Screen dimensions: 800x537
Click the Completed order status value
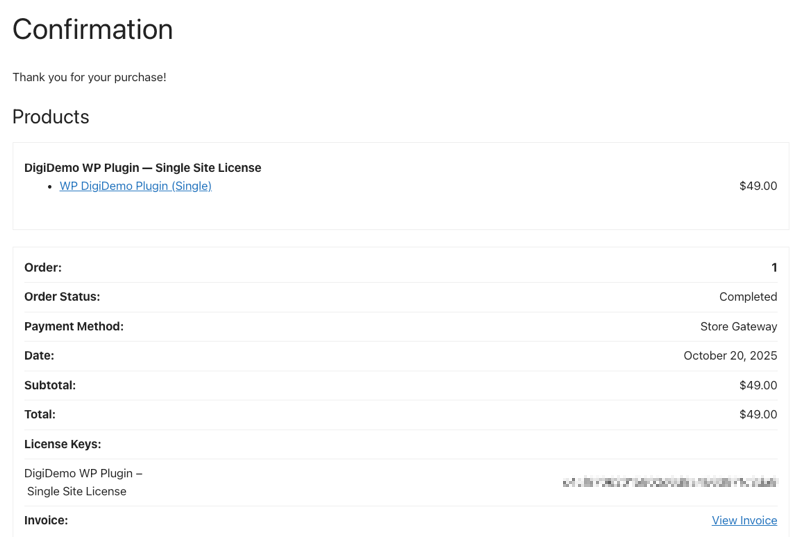(747, 297)
